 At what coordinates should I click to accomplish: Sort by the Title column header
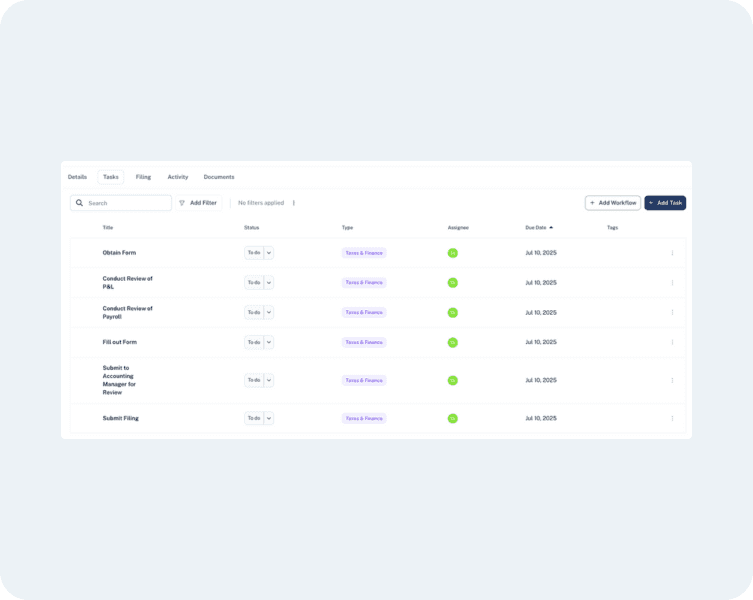tap(108, 228)
